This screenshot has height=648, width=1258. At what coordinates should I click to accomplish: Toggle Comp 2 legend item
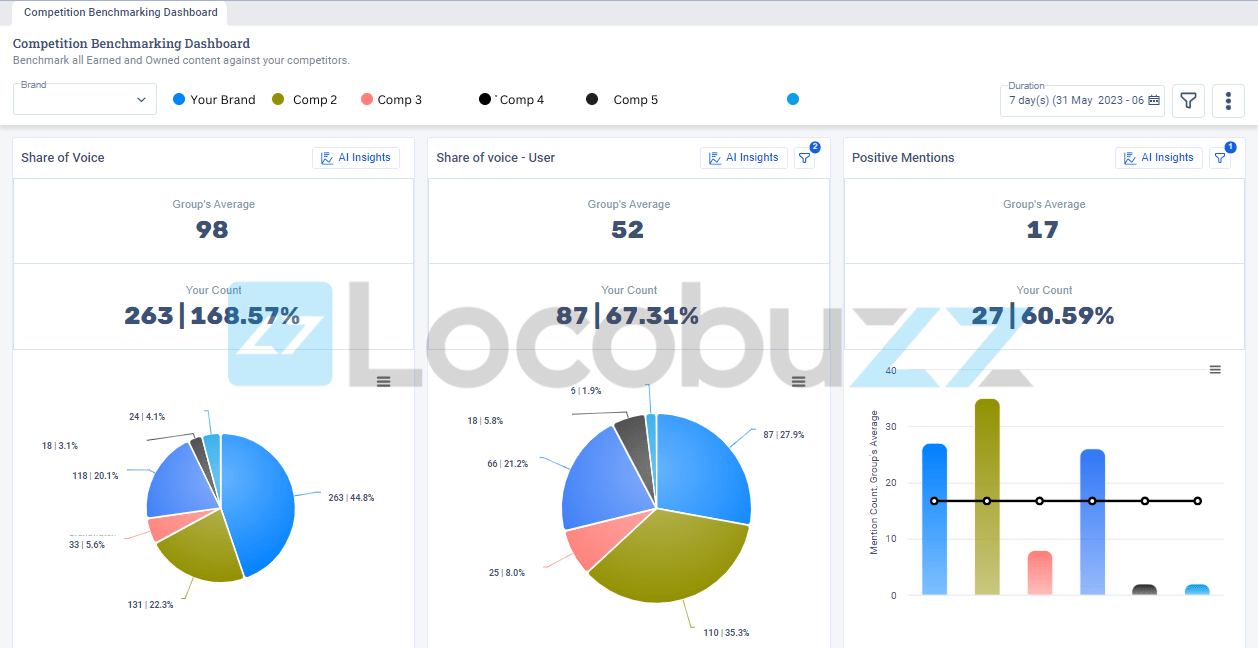304,100
